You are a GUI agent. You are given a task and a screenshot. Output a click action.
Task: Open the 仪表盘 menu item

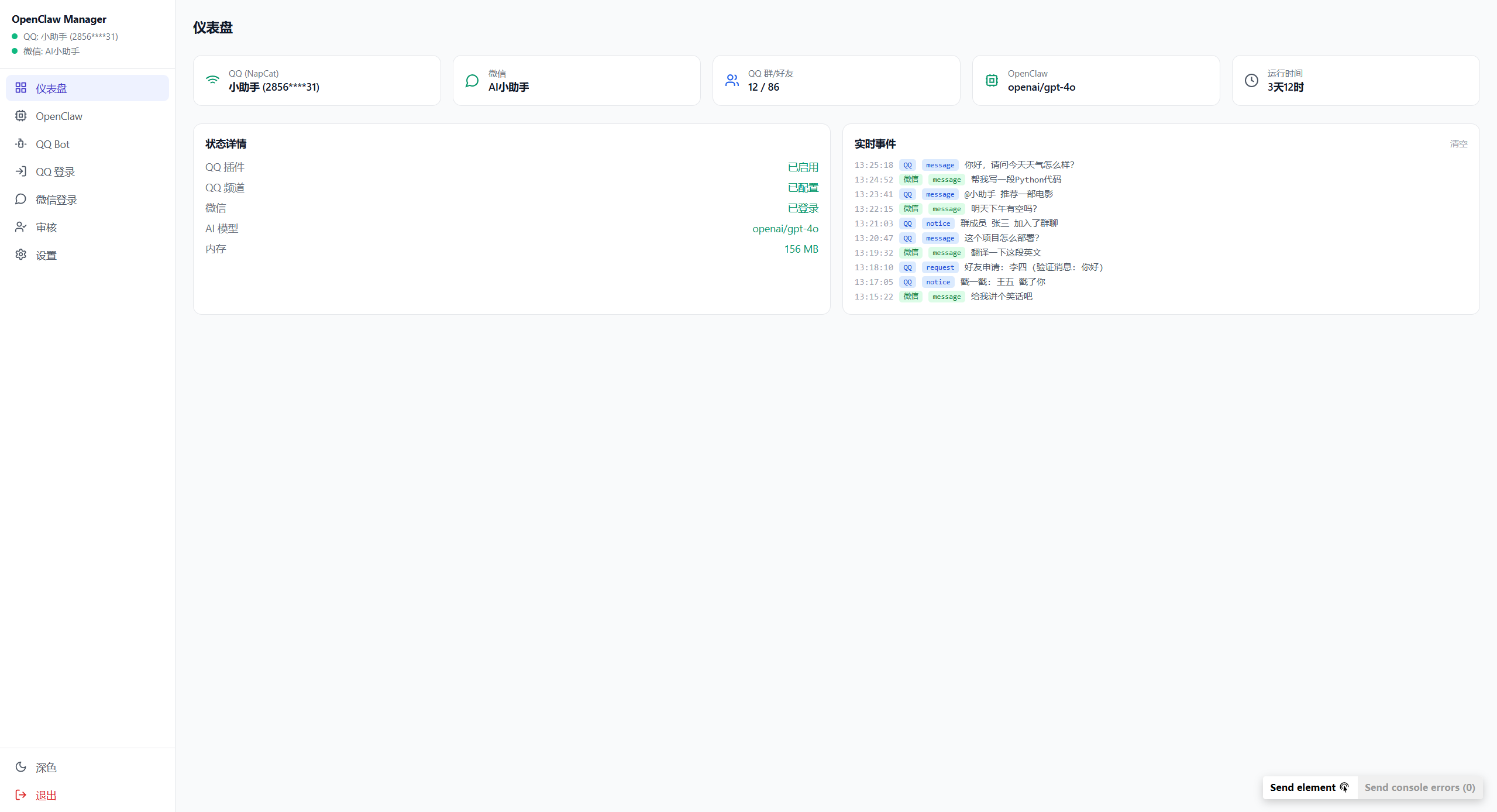(x=87, y=88)
